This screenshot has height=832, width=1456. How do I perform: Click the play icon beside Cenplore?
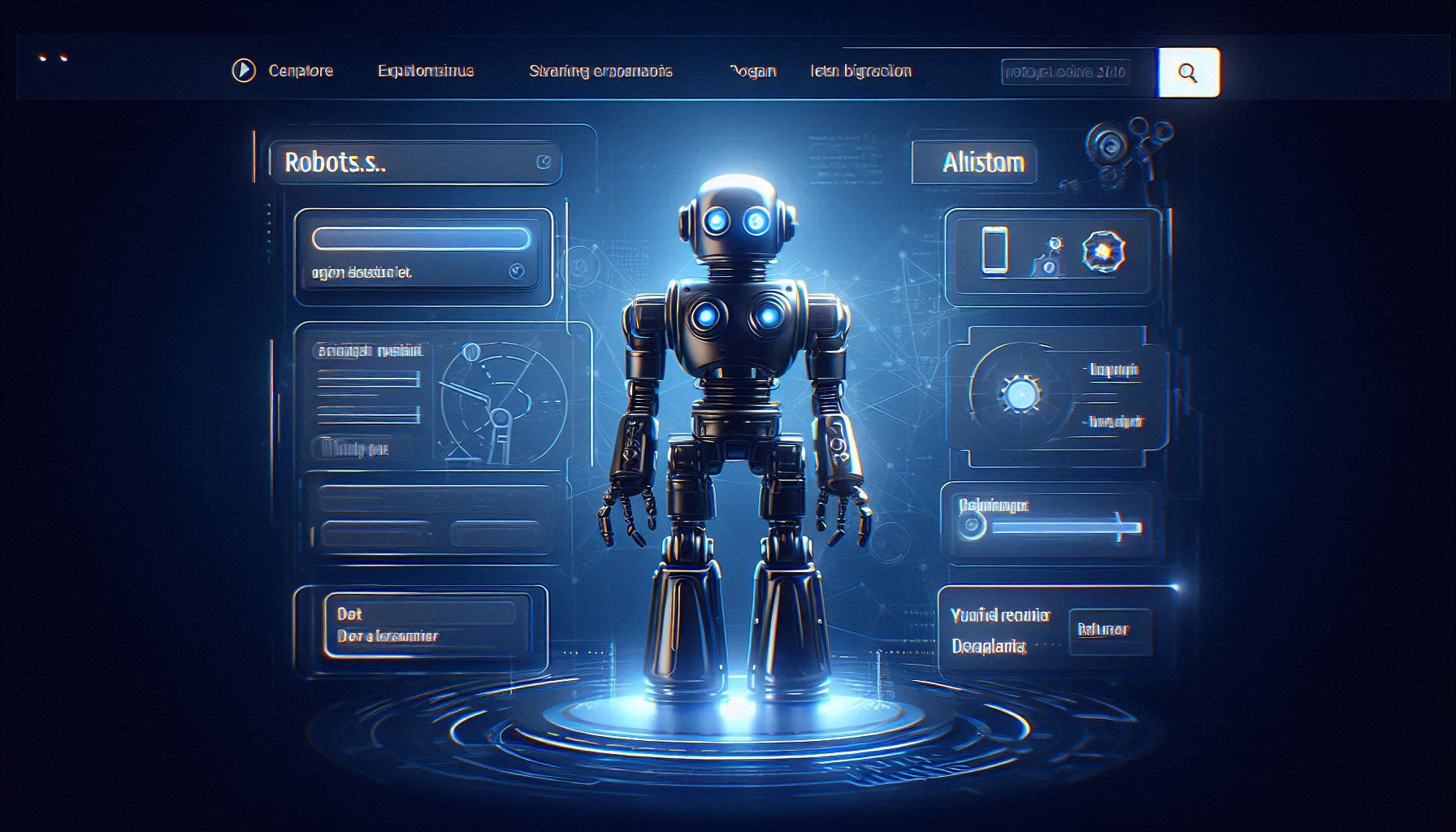(x=243, y=71)
